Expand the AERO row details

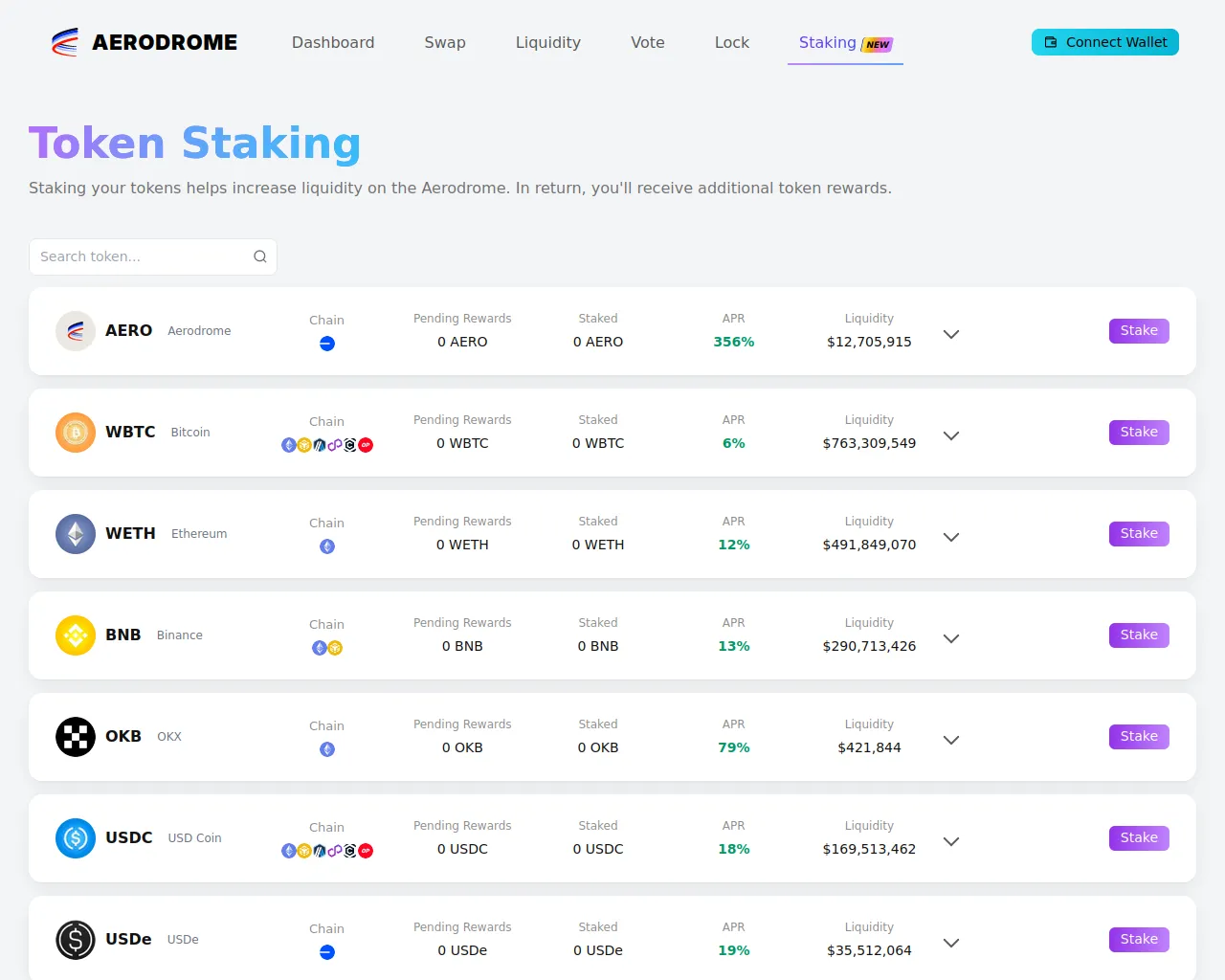pos(951,334)
